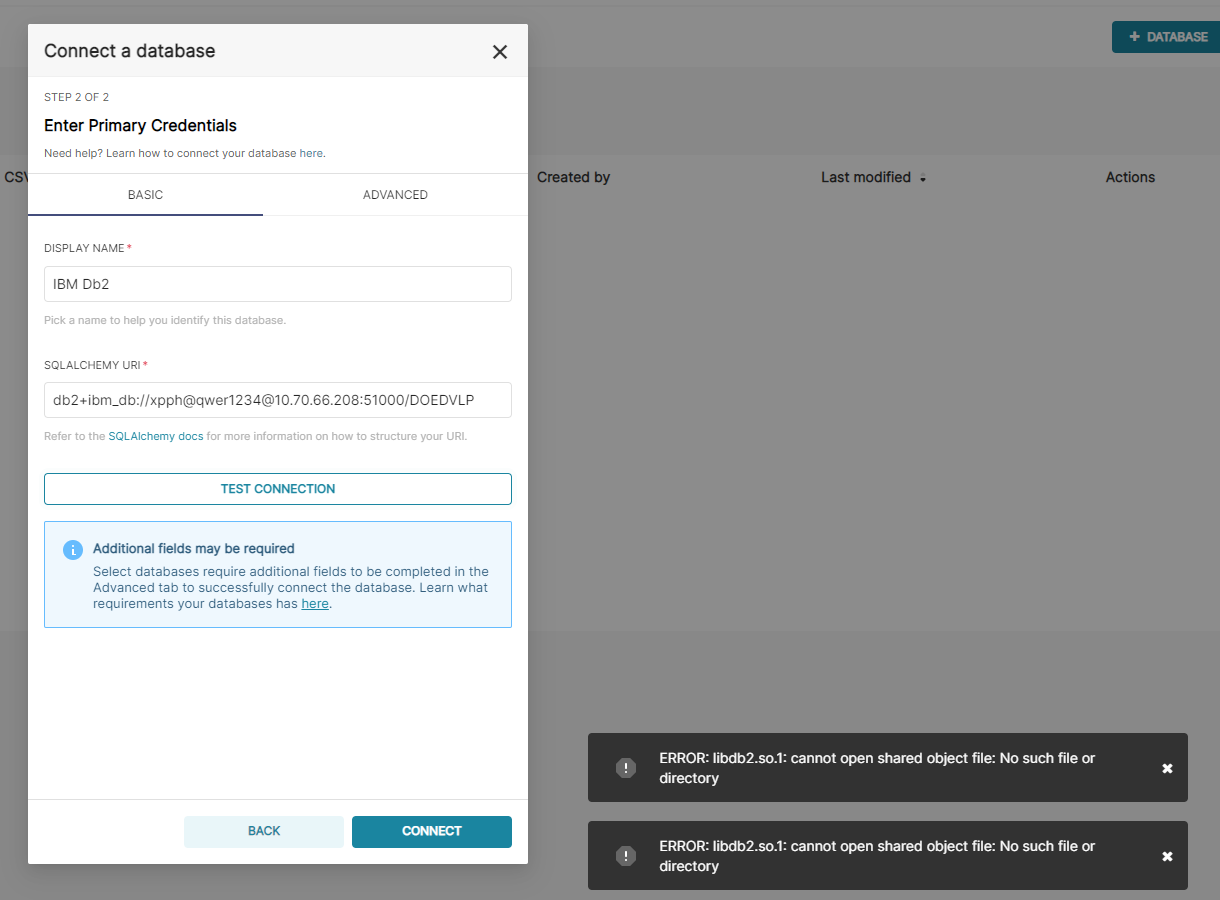Open the CSV header area options
Viewport: 1220px width, 900px height.
click(x=14, y=177)
